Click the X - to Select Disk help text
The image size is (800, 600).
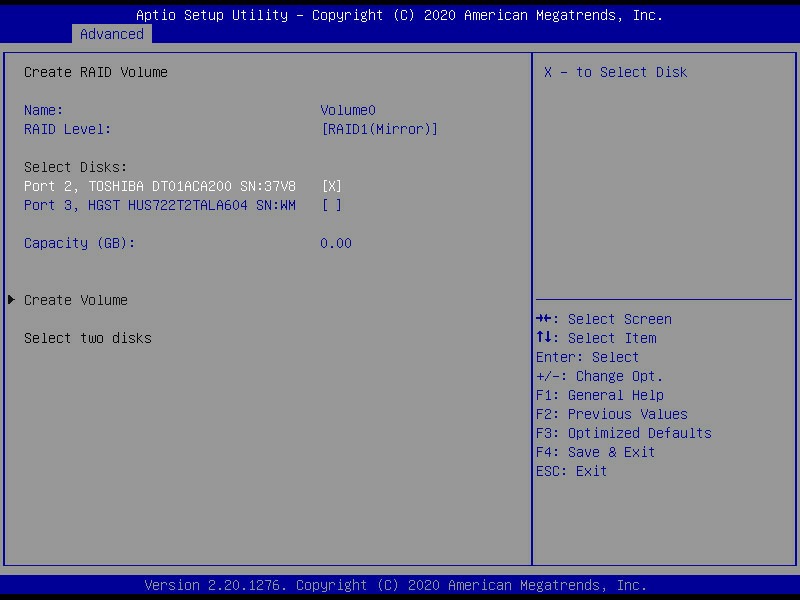[x=615, y=72]
